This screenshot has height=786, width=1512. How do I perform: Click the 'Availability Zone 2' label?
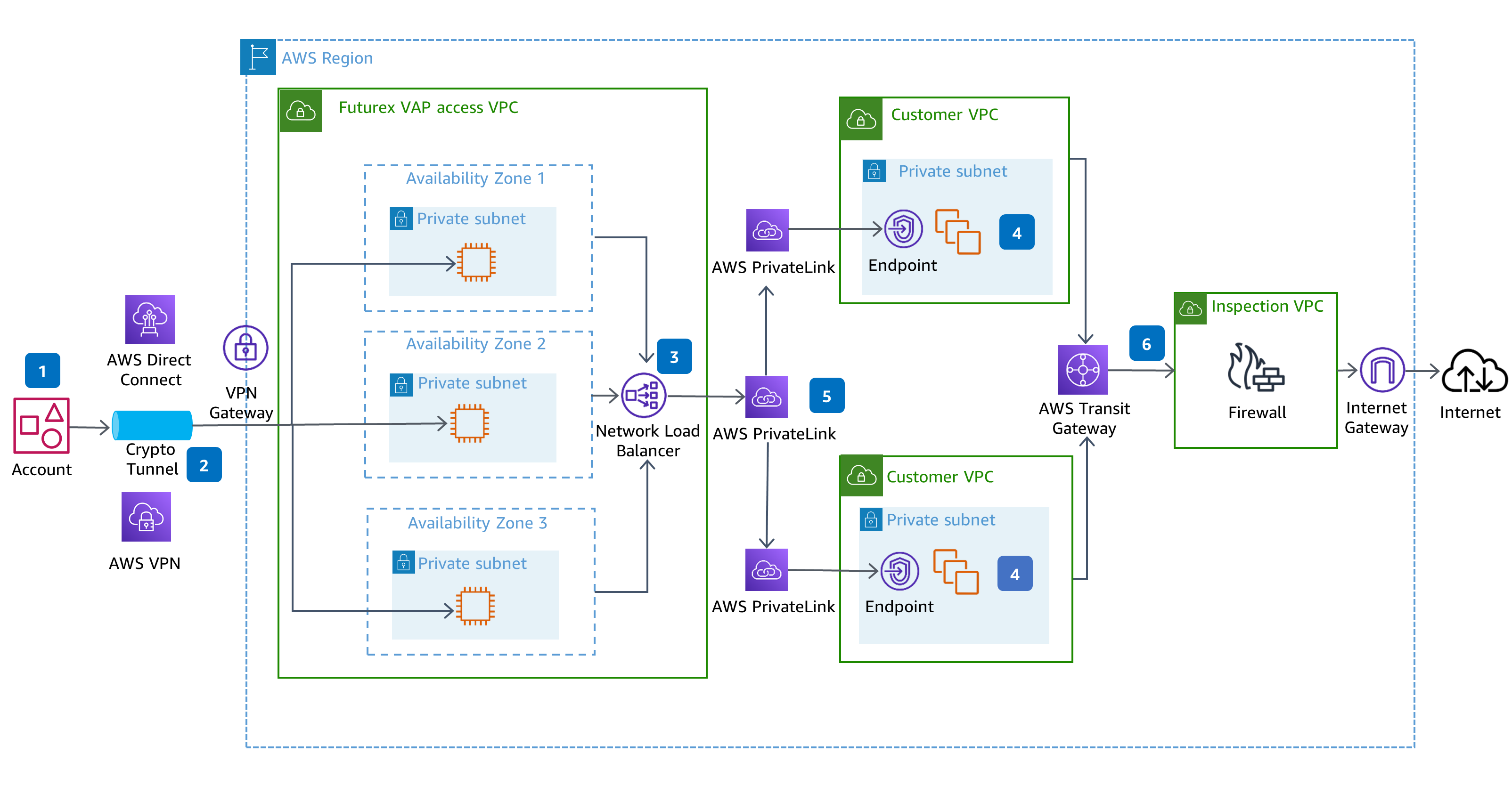click(476, 344)
